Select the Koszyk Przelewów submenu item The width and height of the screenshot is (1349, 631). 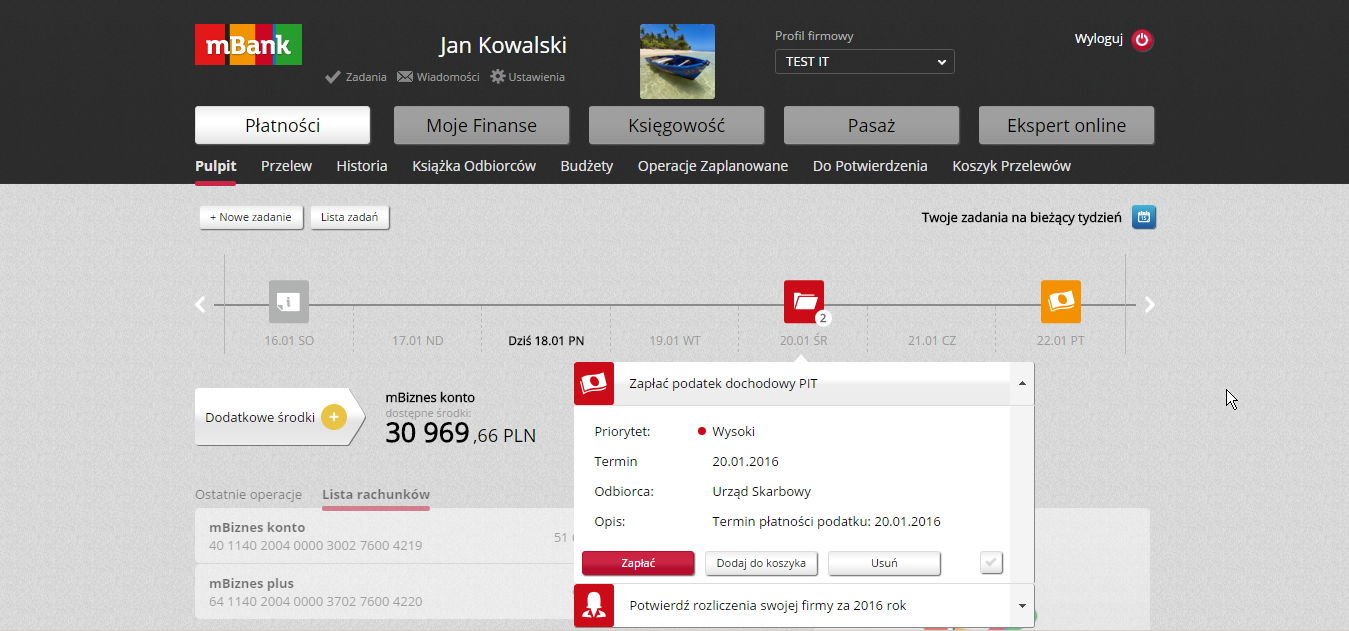1012,166
